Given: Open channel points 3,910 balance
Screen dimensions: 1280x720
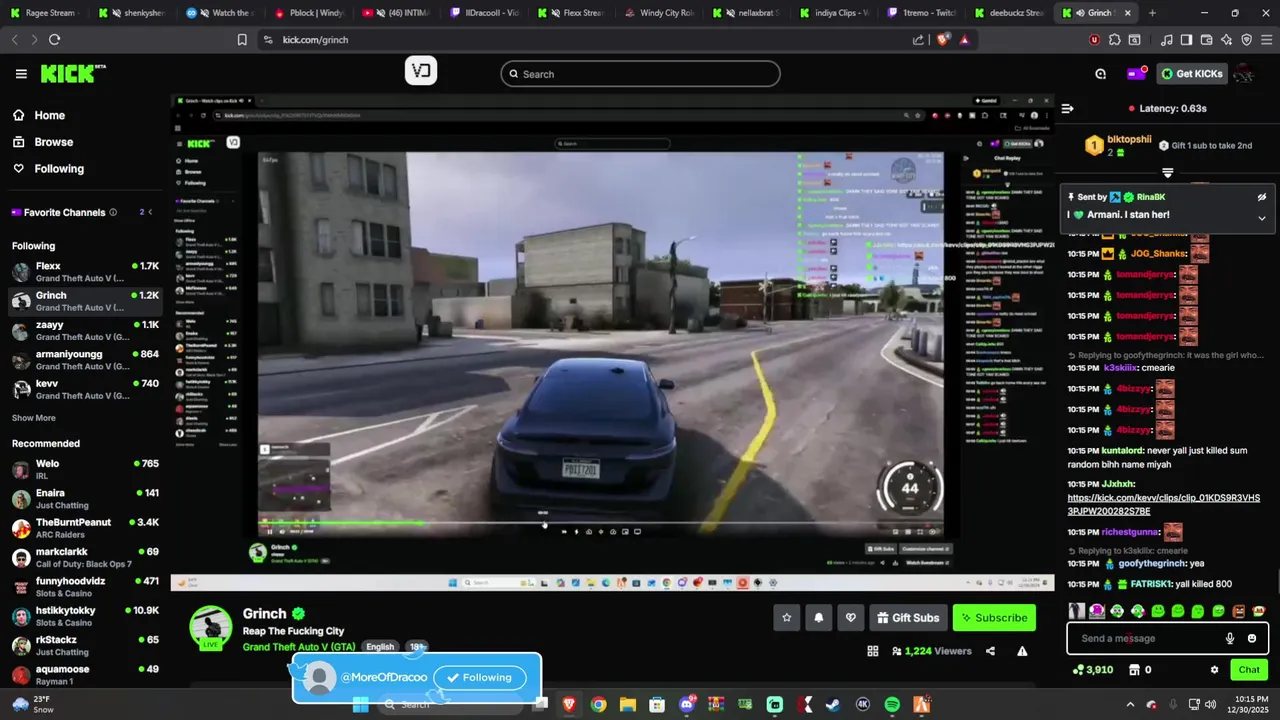Looking at the screenshot, I should pos(1092,670).
